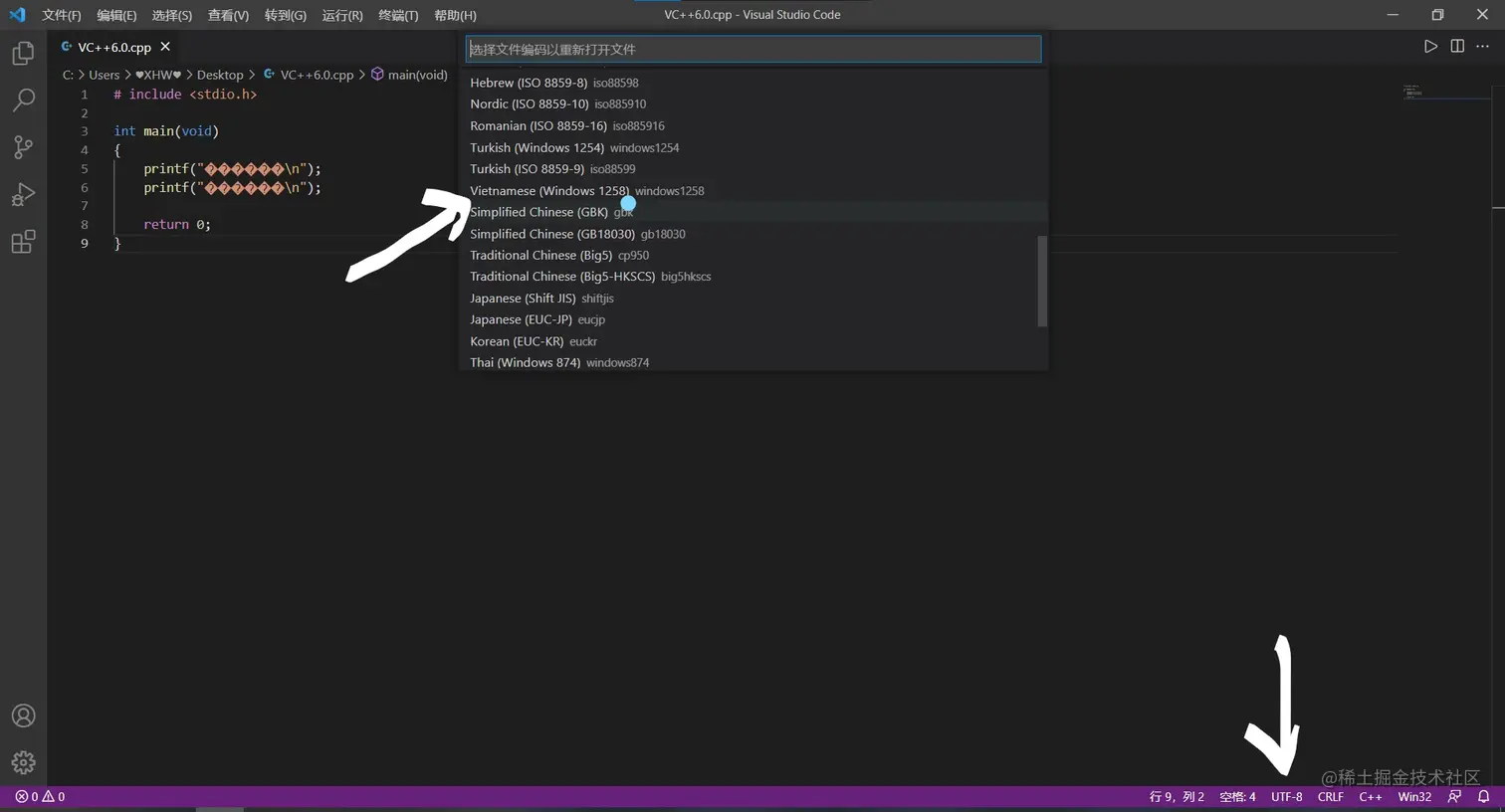
Task: Split the editor to the right
Action: point(1457,47)
